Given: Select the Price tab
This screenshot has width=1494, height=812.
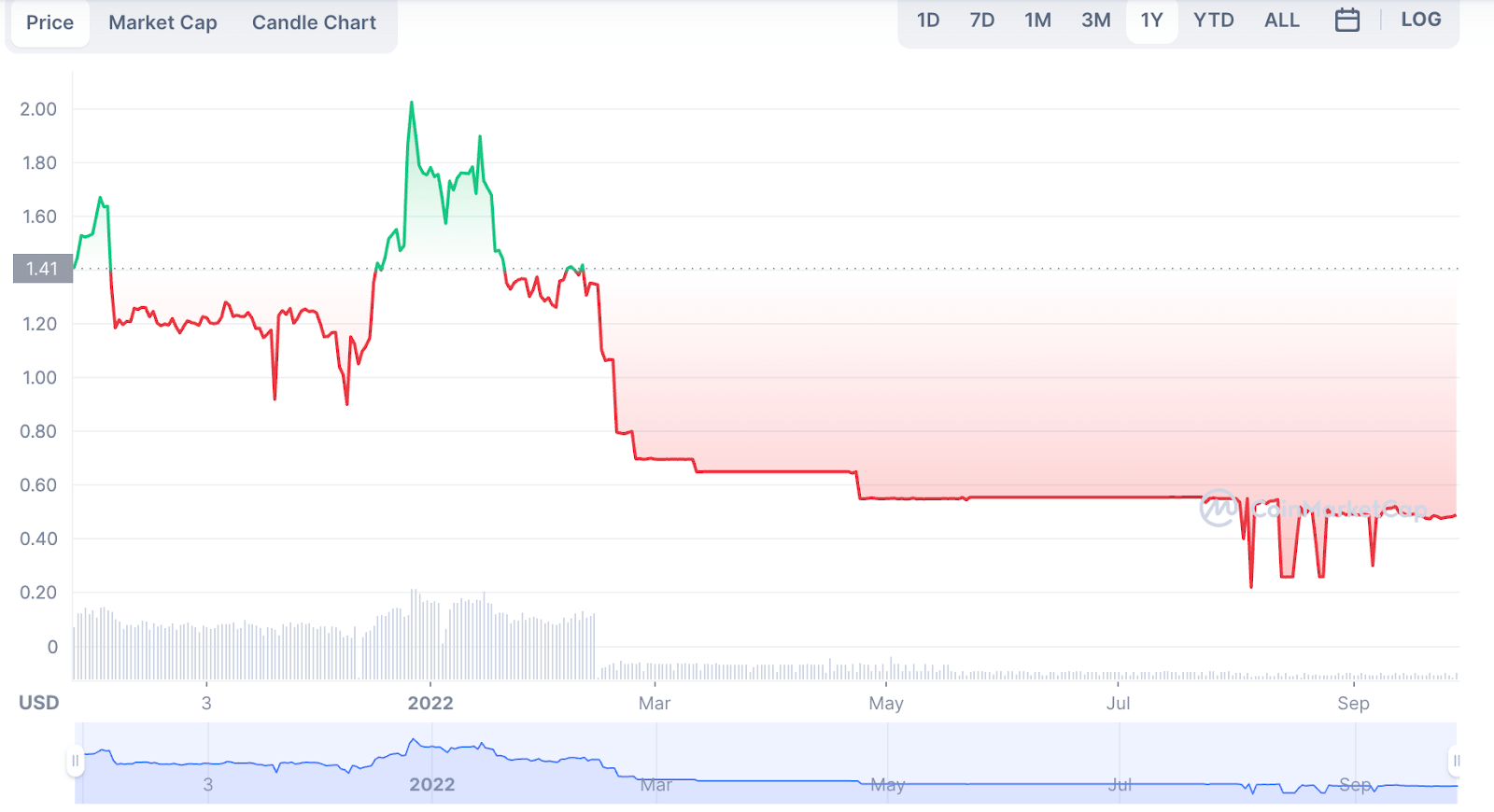Looking at the screenshot, I should click(49, 22).
